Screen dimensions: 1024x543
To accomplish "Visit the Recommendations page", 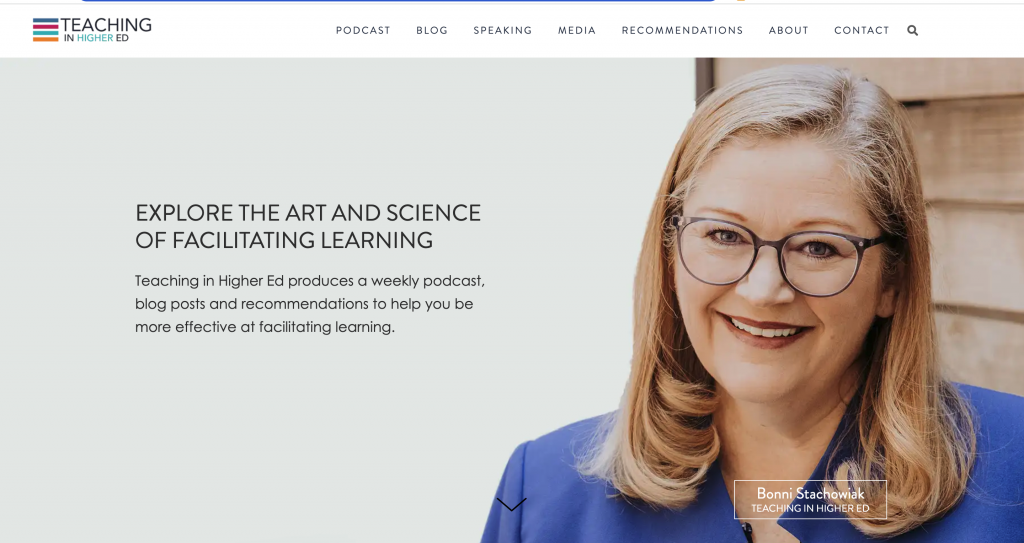I will point(682,30).
